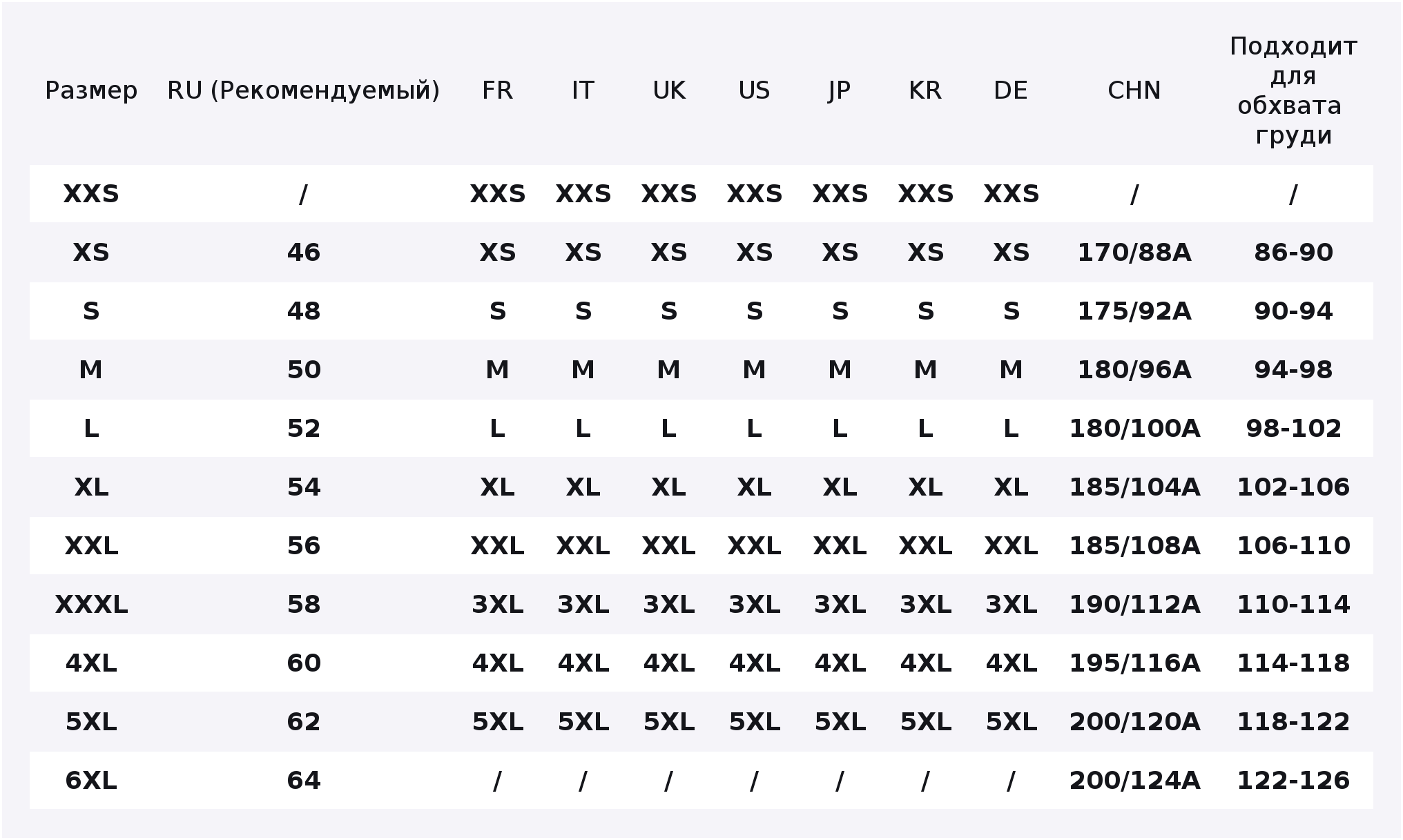Click the Размер column header
The height and width of the screenshot is (840, 1403).
[x=91, y=90]
